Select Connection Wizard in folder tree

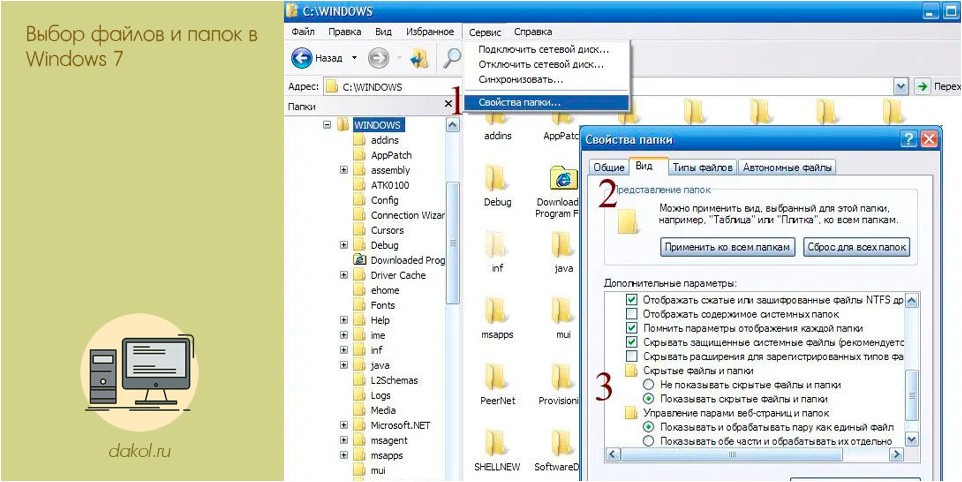tap(407, 215)
